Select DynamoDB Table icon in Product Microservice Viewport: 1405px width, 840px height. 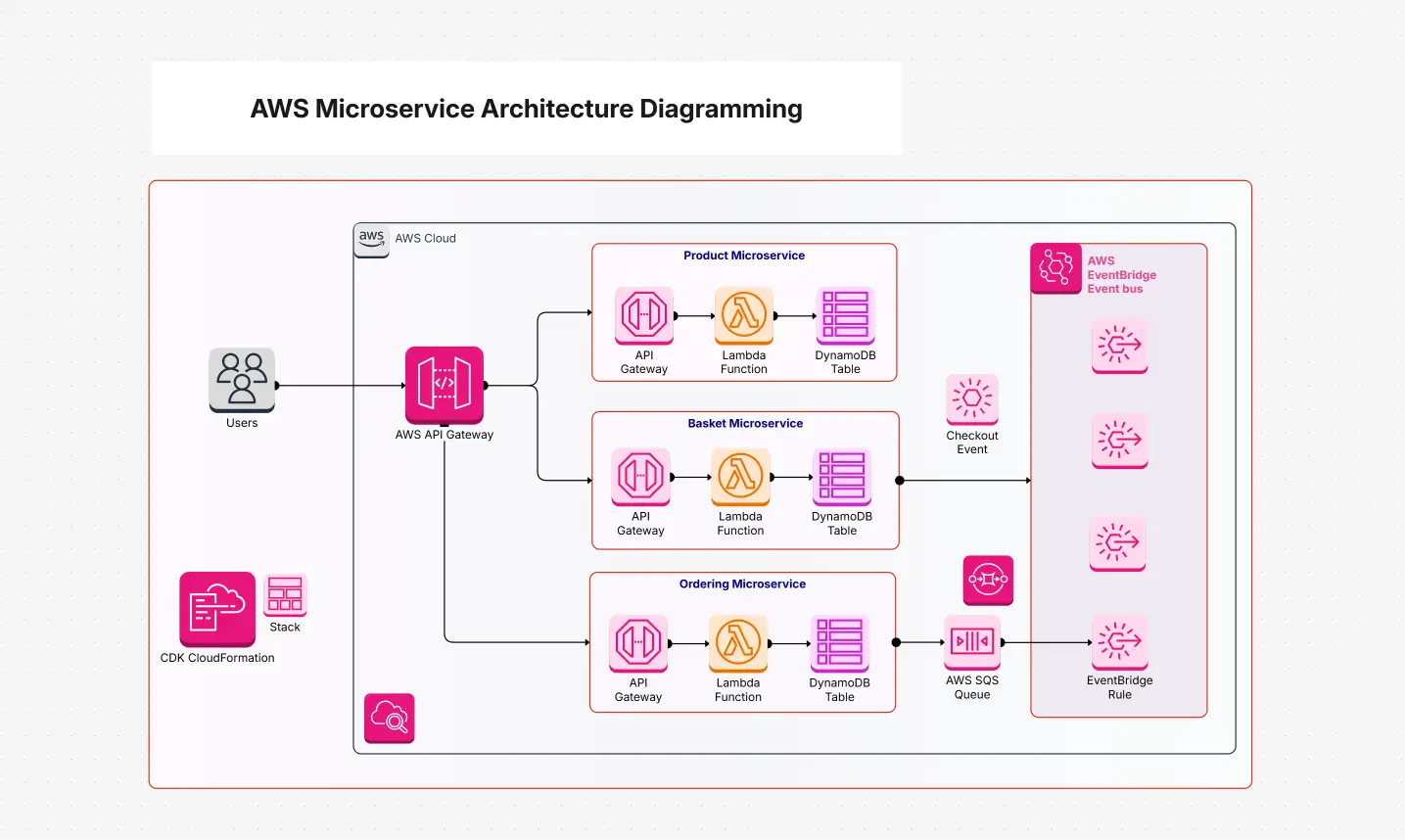pyautogui.click(x=845, y=315)
